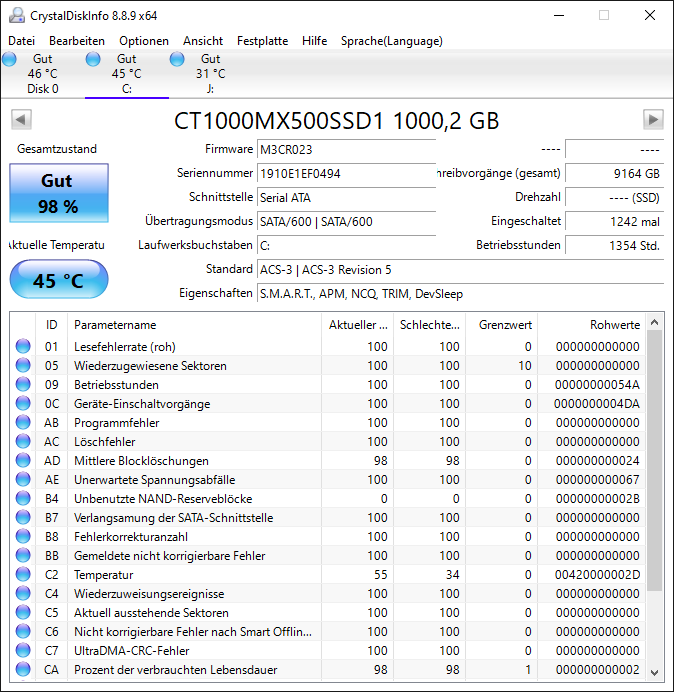Image resolution: width=674 pixels, height=692 pixels.
Task: Select the raw value 0000000004DA
Action: pyautogui.click(x=597, y=404)
